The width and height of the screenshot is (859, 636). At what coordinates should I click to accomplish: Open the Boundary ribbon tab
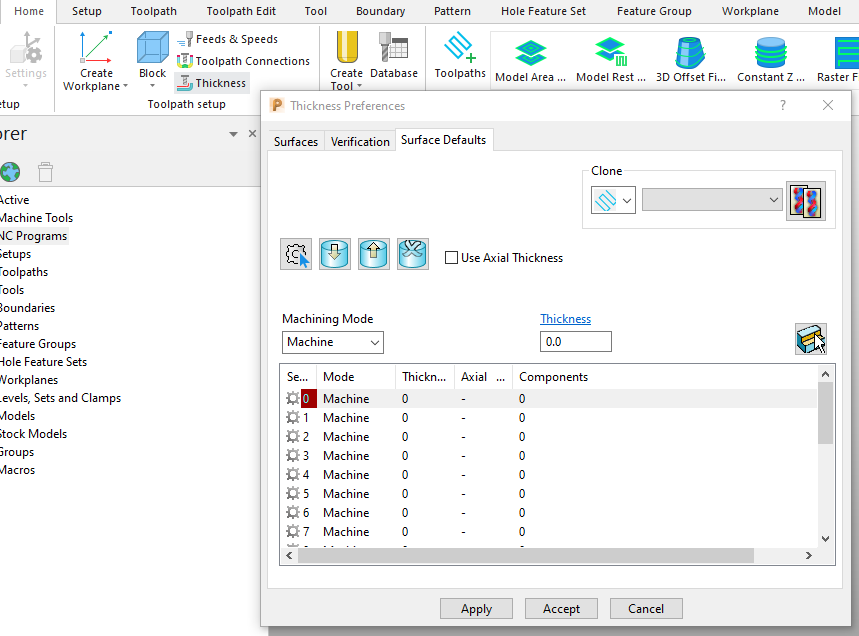tap(380, 11)
